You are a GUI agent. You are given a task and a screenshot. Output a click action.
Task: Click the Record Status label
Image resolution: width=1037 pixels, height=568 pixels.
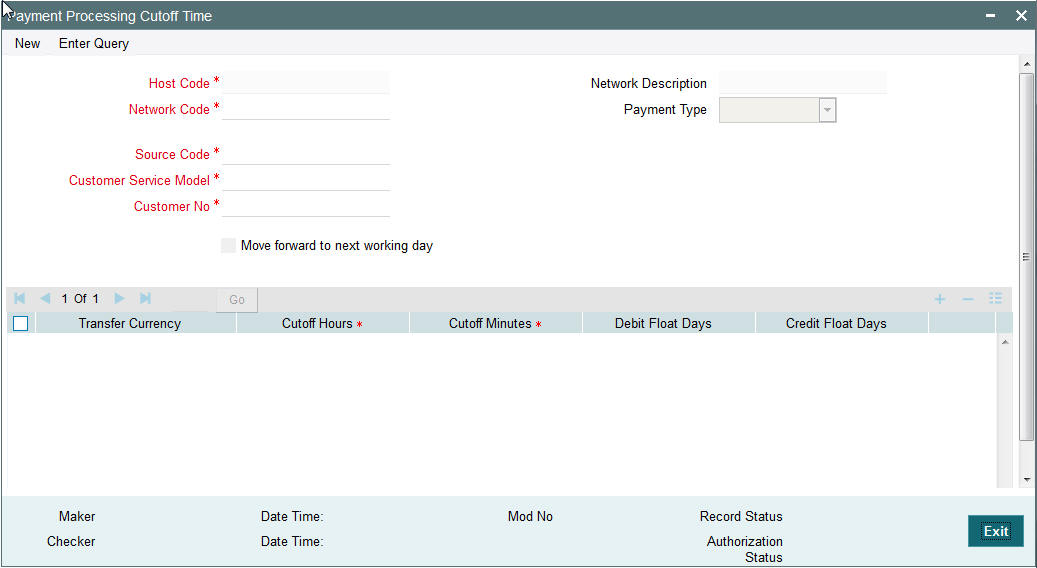741,516
